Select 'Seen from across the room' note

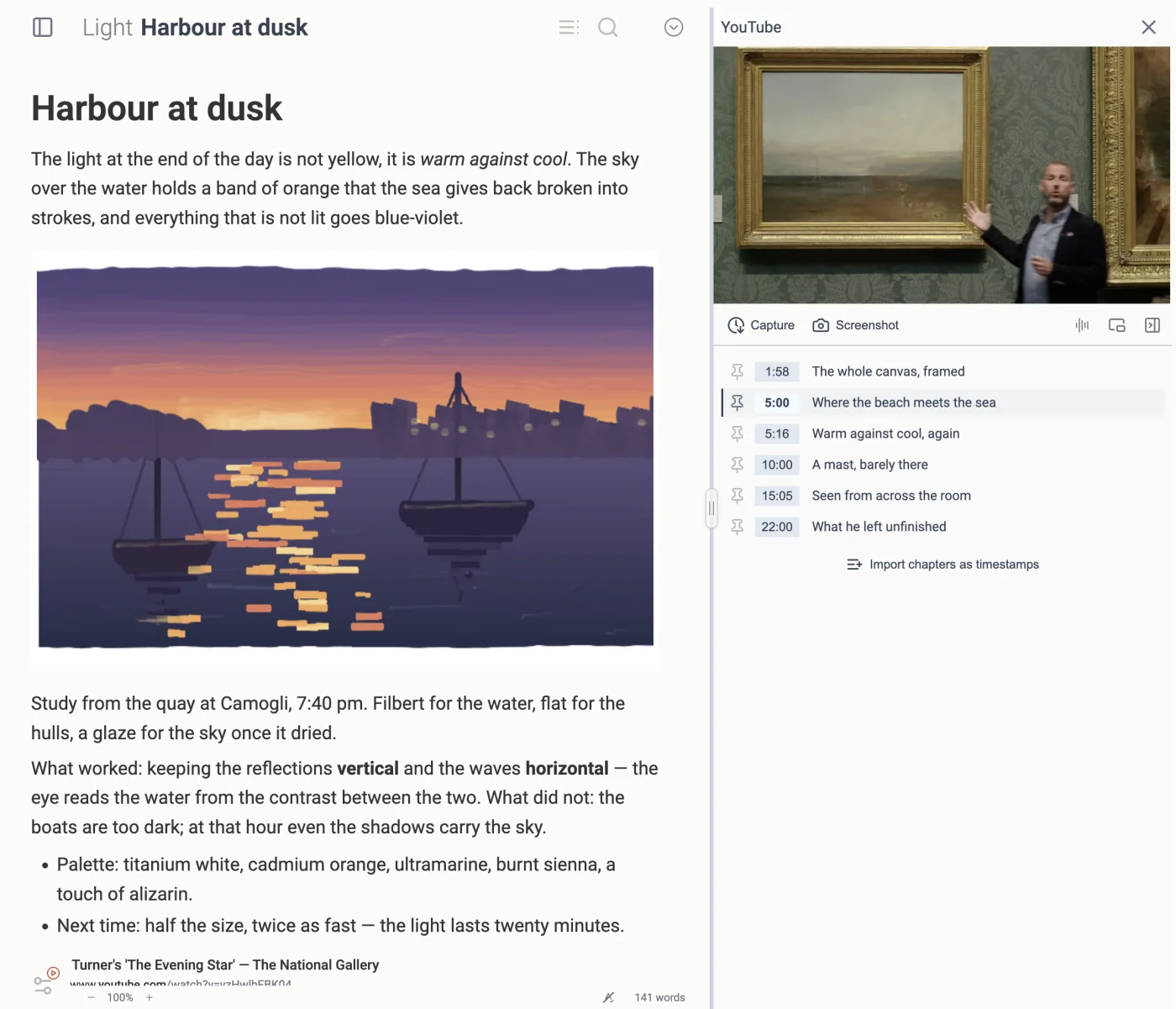click(891, 496)
